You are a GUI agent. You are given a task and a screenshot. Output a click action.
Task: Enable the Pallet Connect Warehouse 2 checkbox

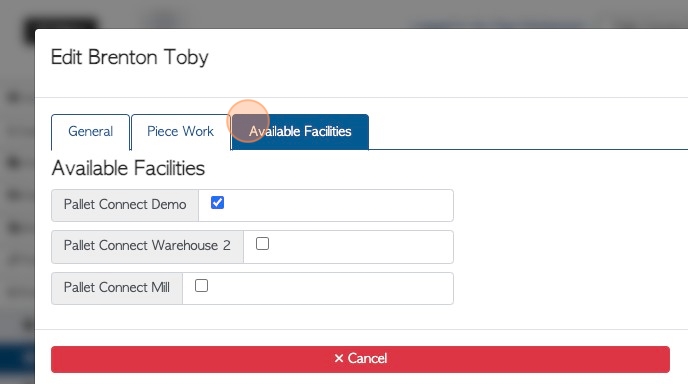coord(262,244)
